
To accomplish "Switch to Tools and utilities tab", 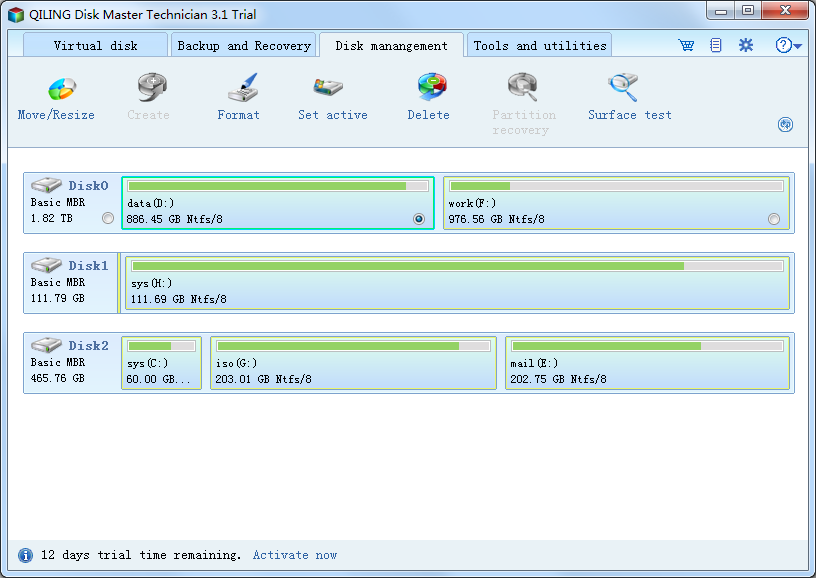I will point(540,46).
